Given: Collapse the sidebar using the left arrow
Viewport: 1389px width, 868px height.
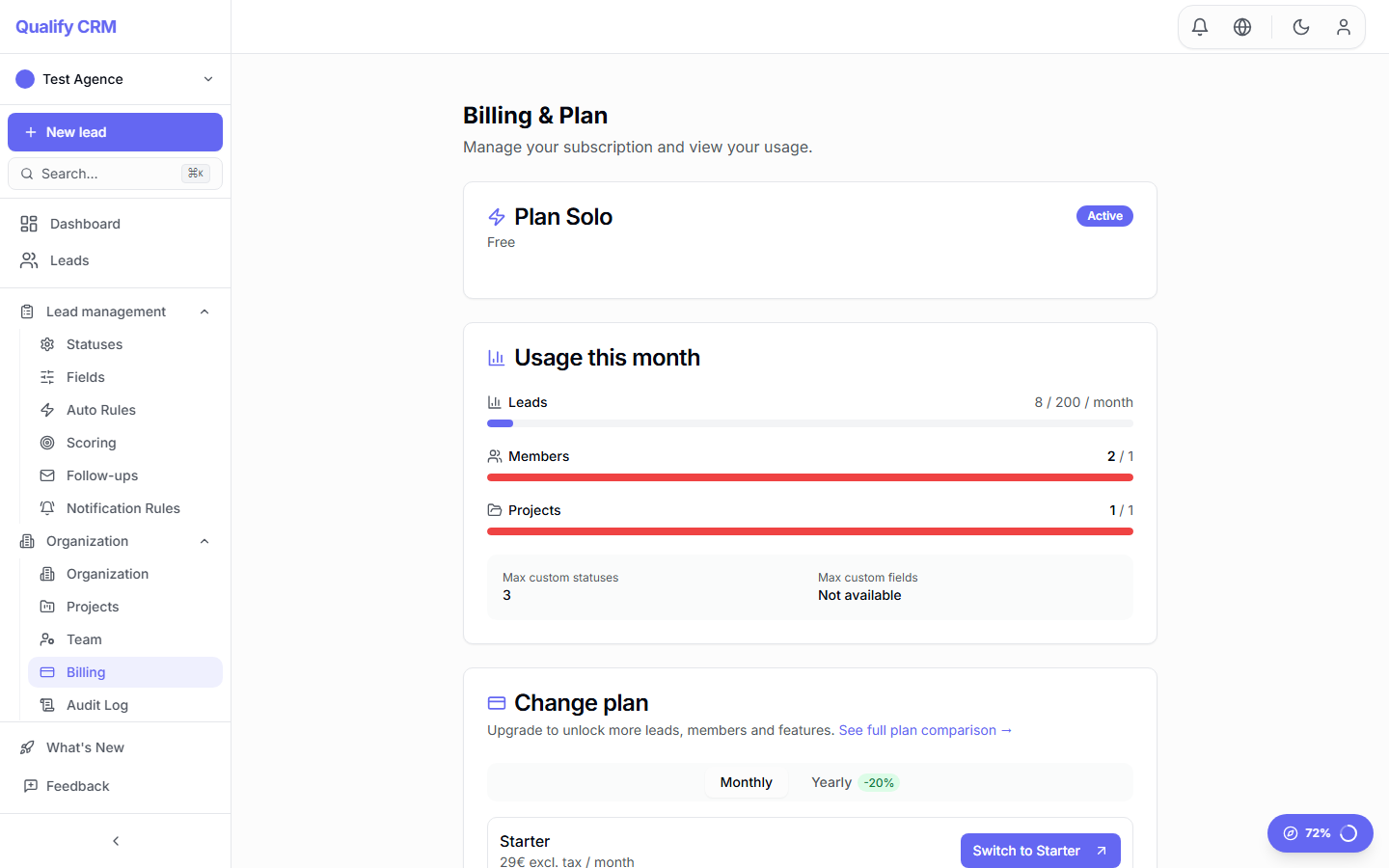Looking at the screenshot, I should 115,840.
